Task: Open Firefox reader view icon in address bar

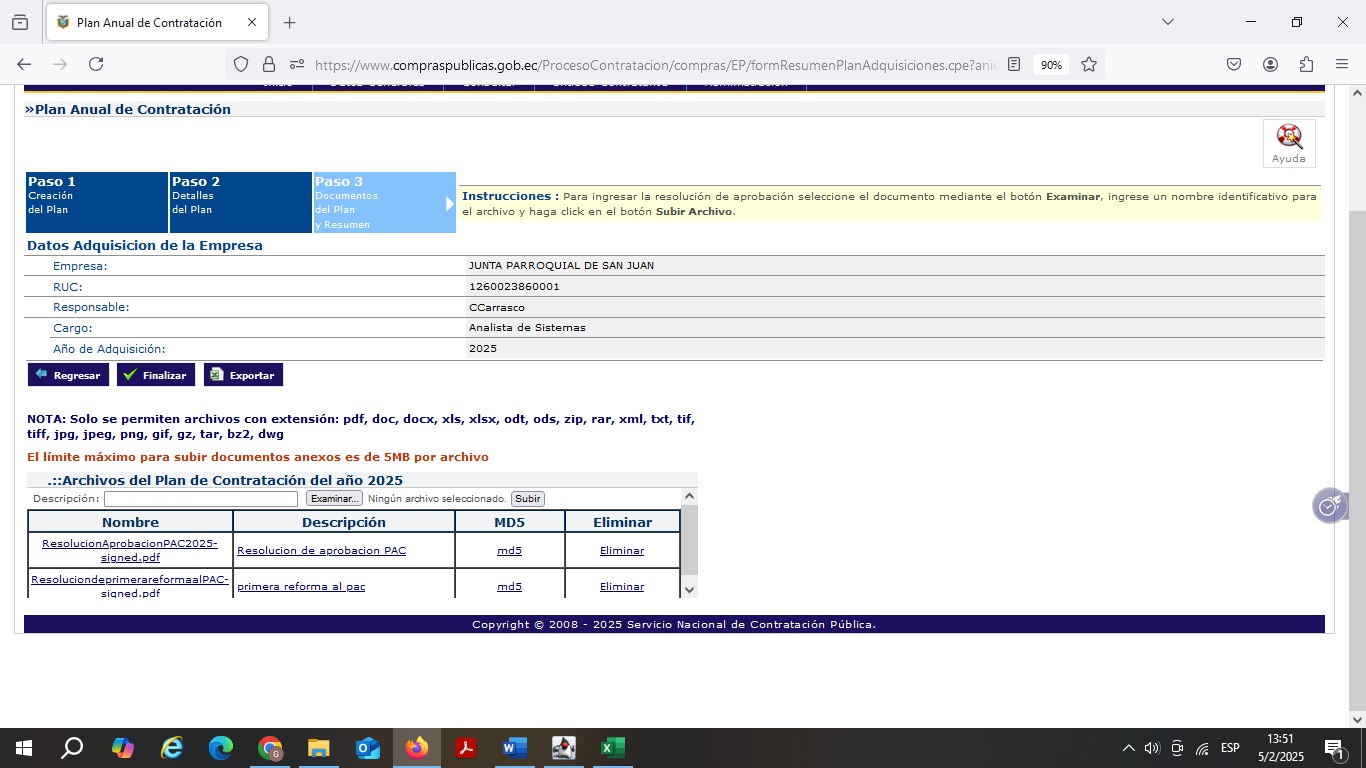Action: pyautogui.click(x=1014, y=64)
